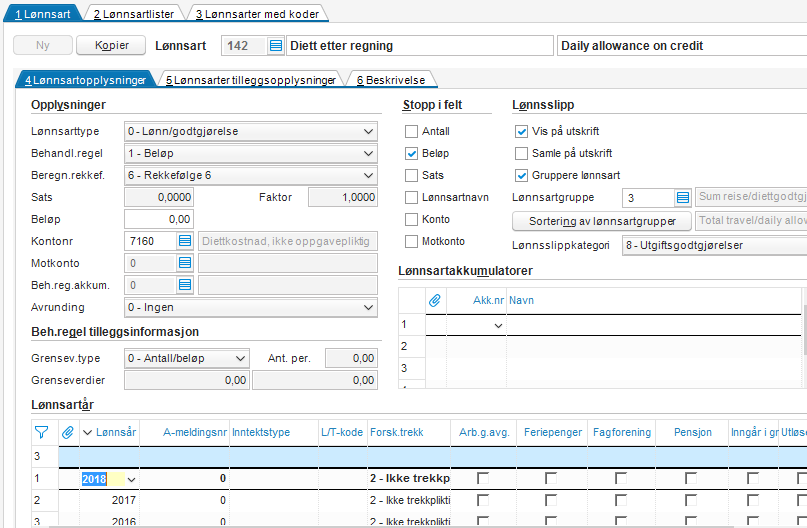Switch to the 1 Lønnsart tab

click(43, 14)
